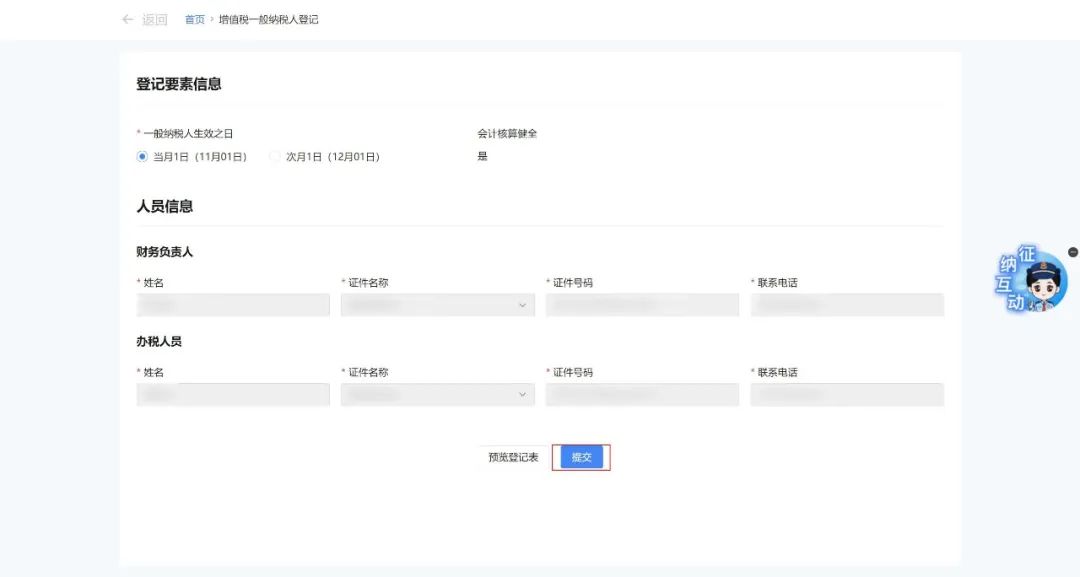This screenshot has width=1080, height=577.
Task: Click 财务负责人 证件号码 input field
Action: tap(642, 305)
